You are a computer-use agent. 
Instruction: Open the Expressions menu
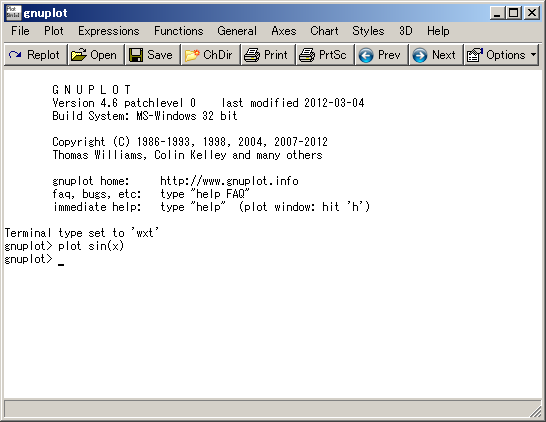[109, 31]
